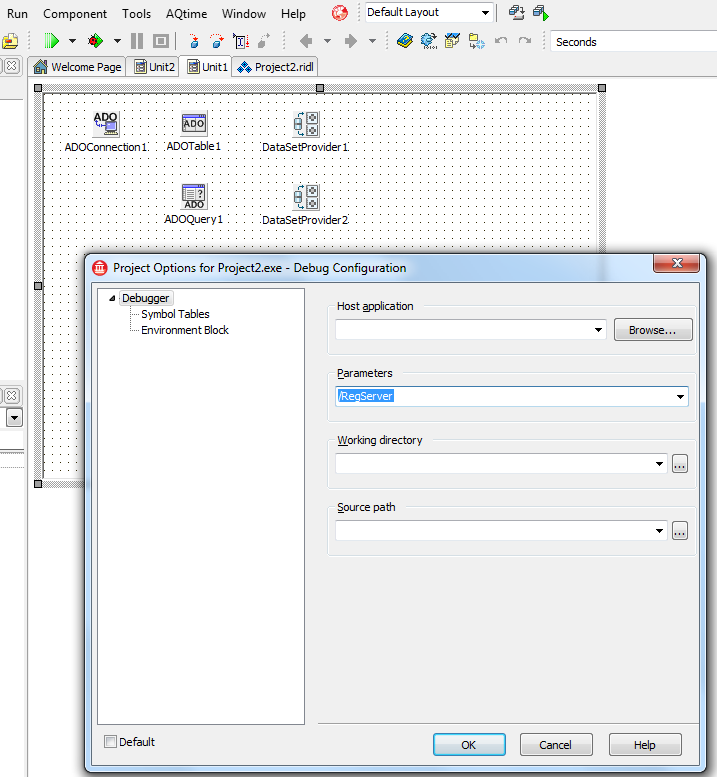717x777 pixels.
Task: Click the Browse... button
Action: pos(653,330)
